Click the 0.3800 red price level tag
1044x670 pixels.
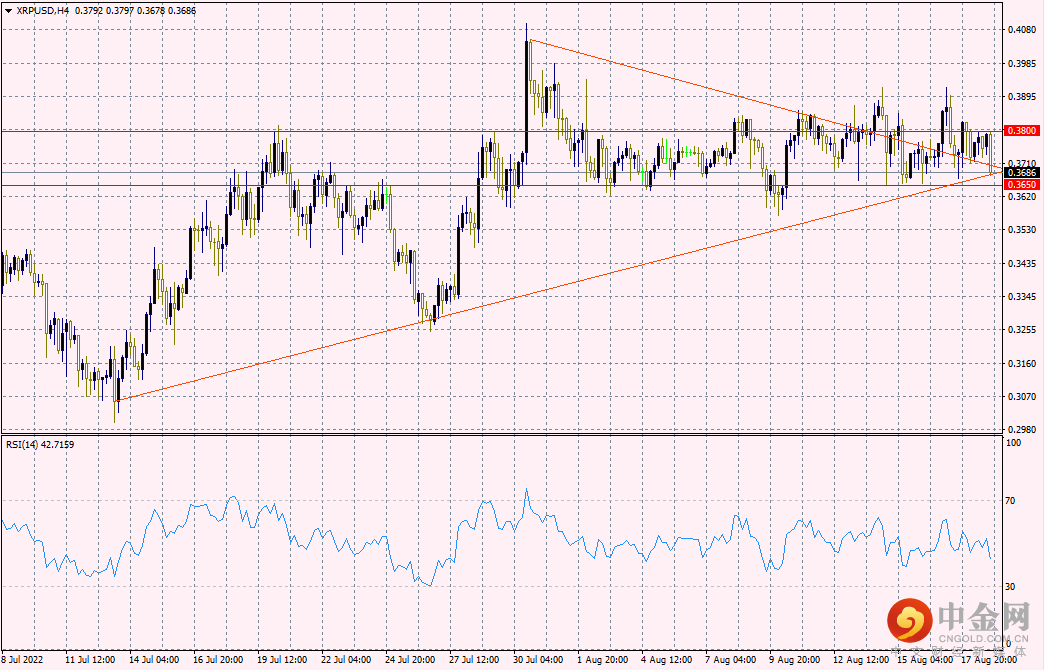click(x=1021, y=131)
